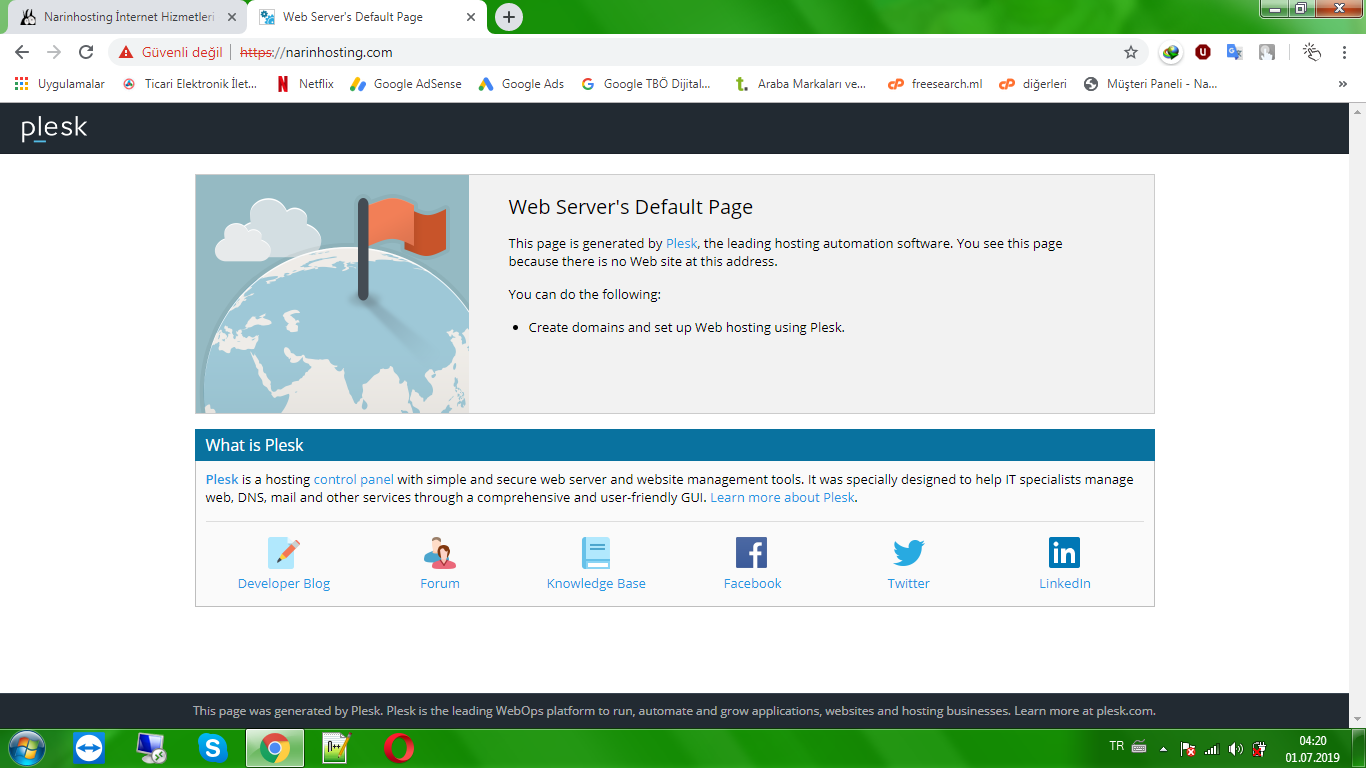Open the TR input language selector
This screenshot has width=1366, height=768.
(1117, 746)
